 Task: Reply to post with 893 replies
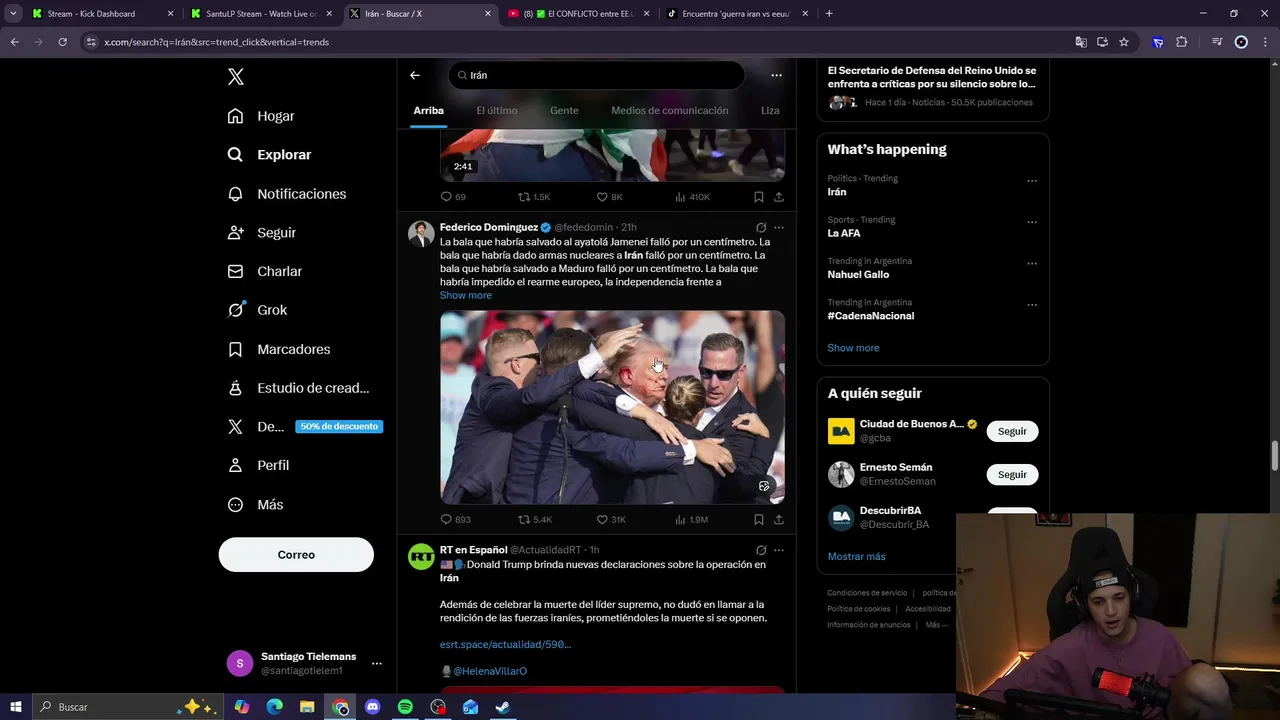(x=456, y=519)
